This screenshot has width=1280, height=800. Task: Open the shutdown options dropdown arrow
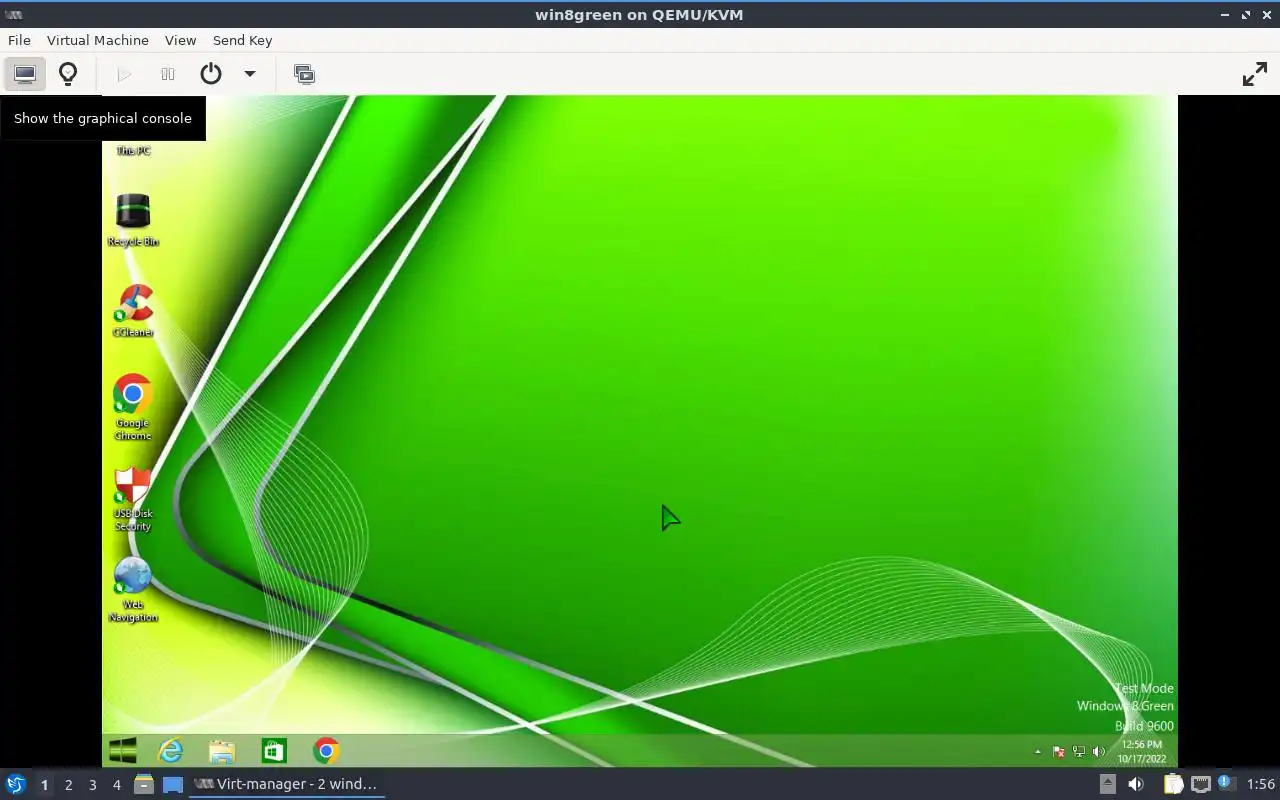point(250,74)
